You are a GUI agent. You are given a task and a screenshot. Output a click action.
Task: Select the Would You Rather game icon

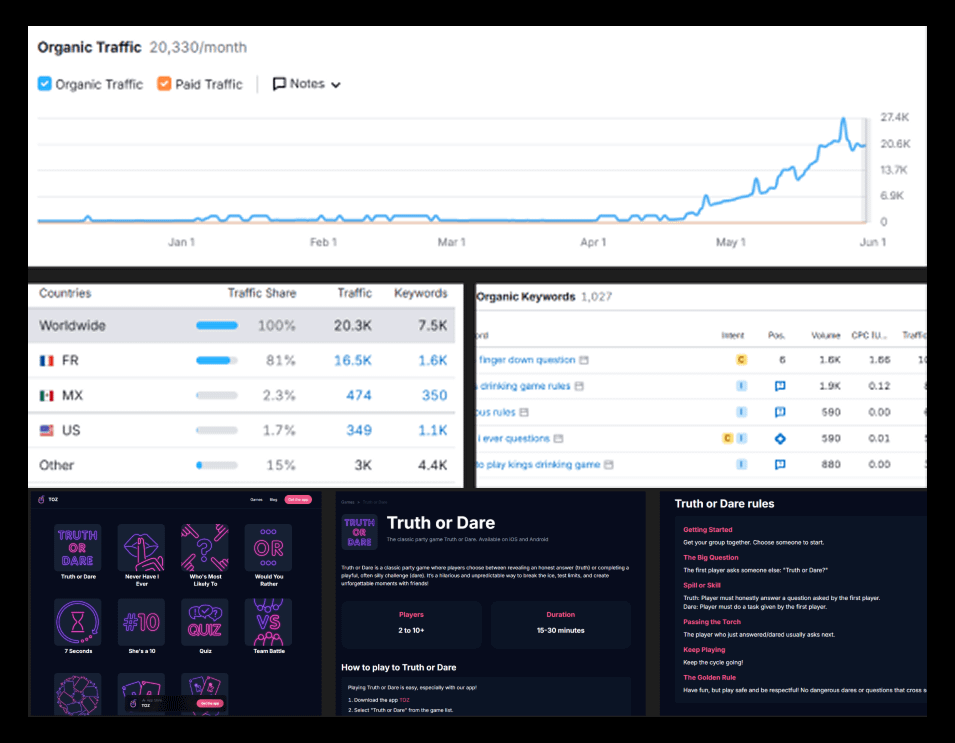click(268, 548)
